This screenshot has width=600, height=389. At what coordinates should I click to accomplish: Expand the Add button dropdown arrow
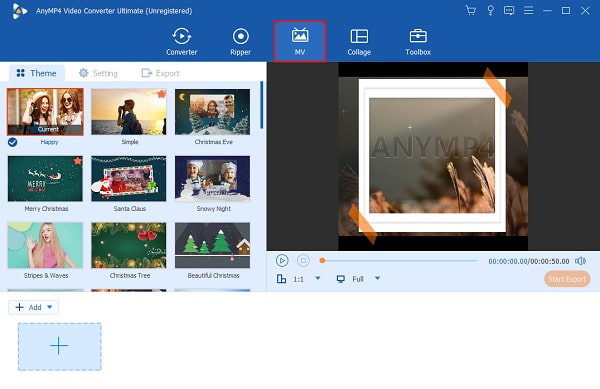pos(50,307)
